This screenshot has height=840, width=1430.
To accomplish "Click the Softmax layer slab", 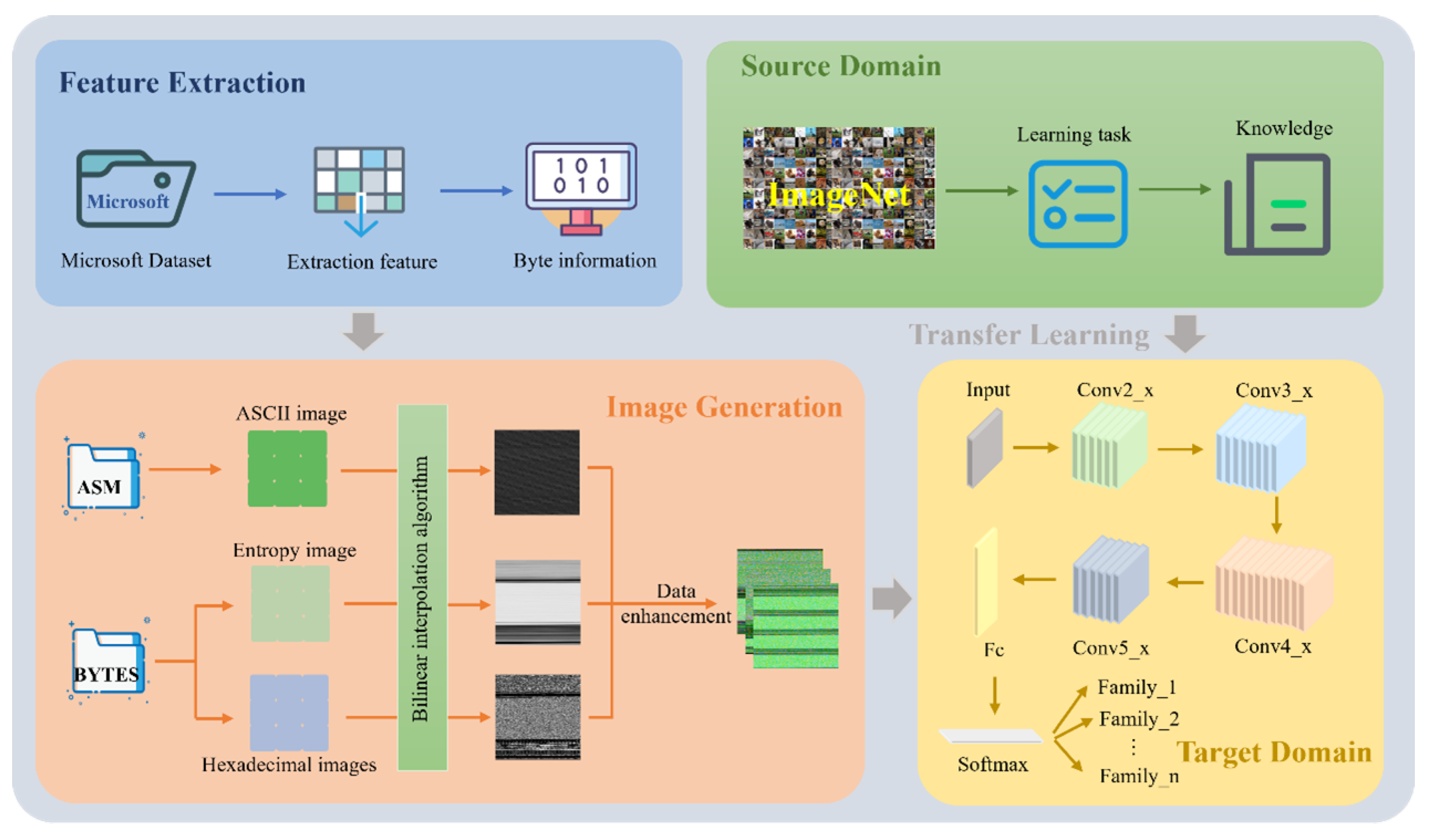I will coord(991,736).
